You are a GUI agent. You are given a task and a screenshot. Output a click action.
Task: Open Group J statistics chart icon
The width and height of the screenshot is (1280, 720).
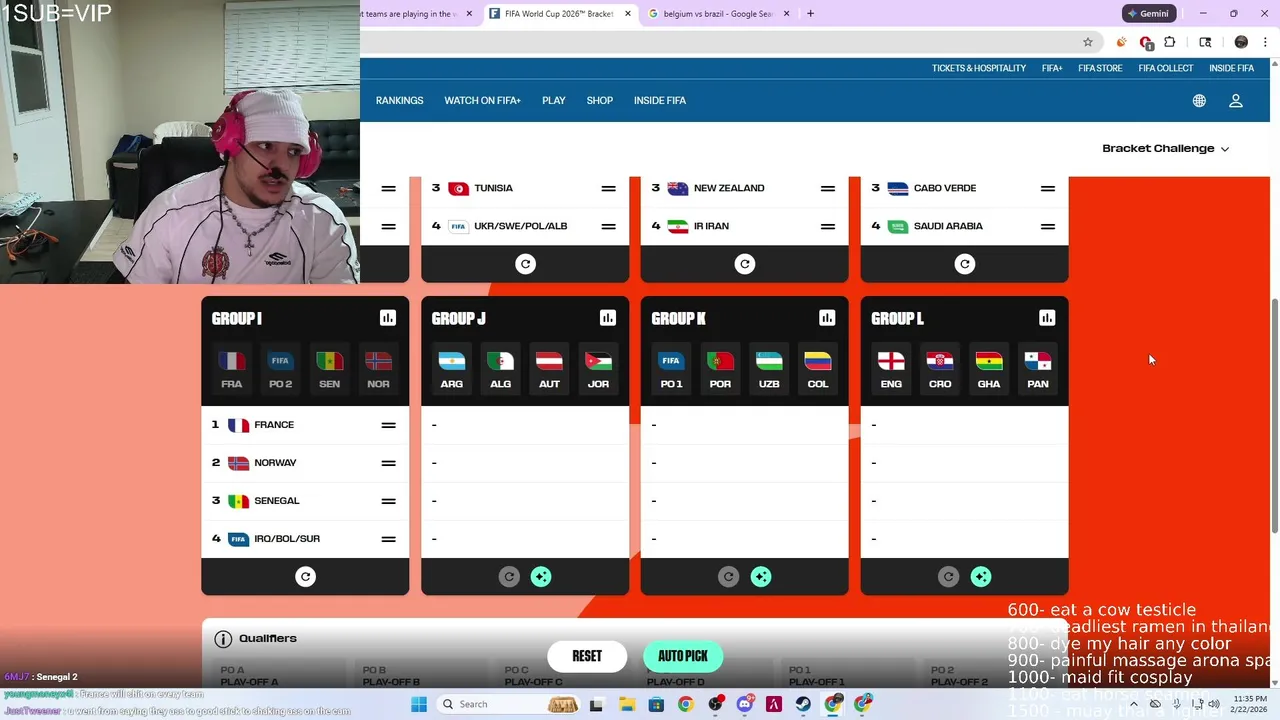pos(608,318)
